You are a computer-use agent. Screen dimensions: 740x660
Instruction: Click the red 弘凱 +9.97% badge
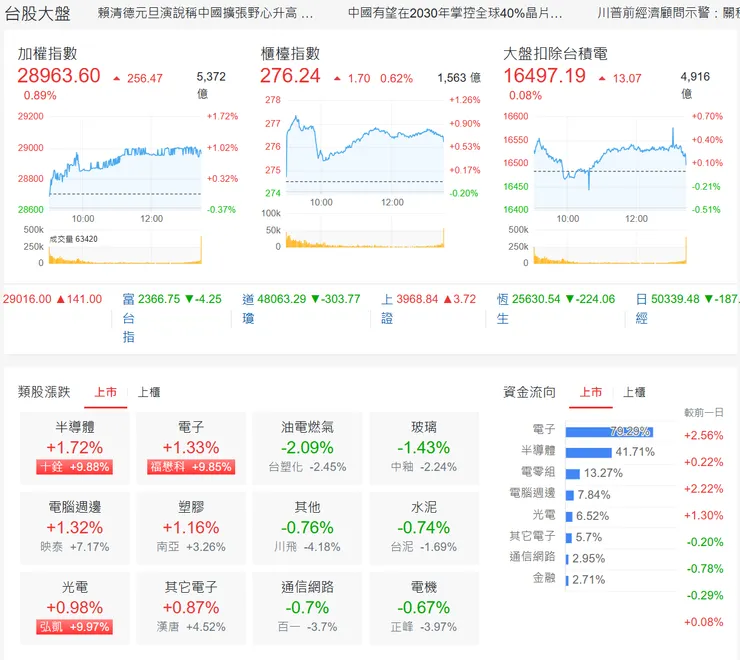tap(75, 627)
